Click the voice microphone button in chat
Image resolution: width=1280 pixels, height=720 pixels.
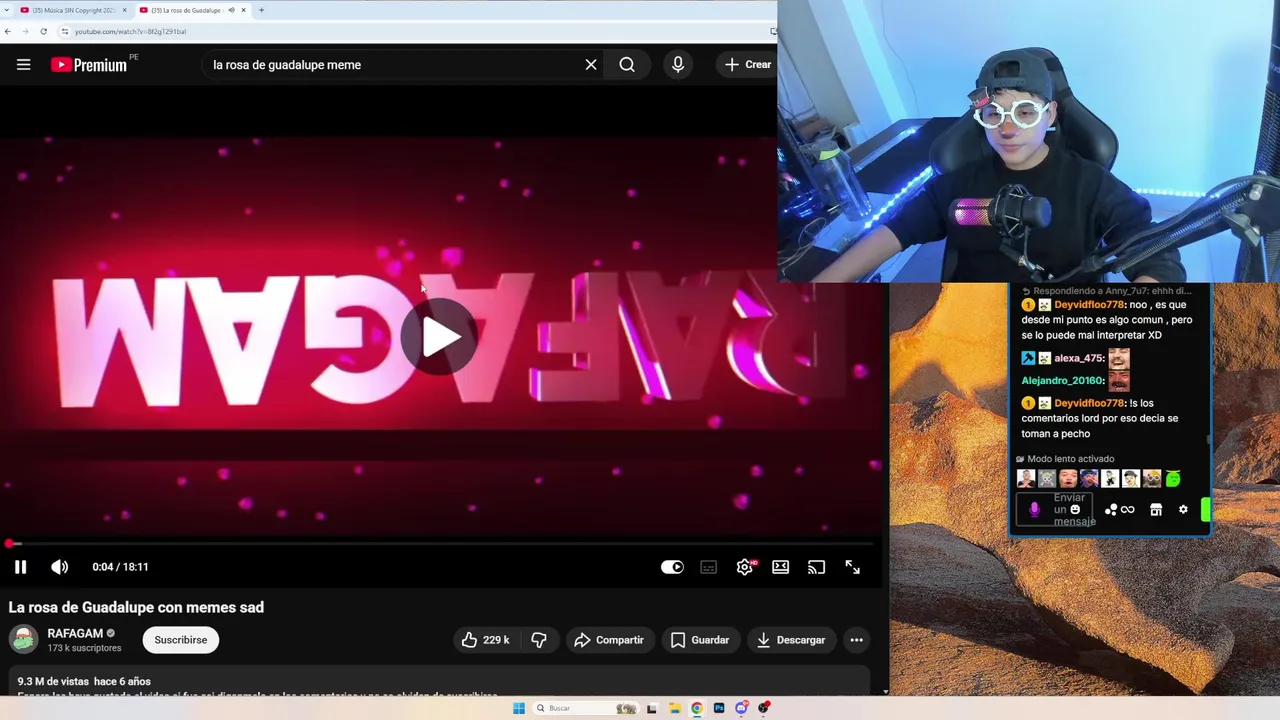pos(1034,510)
